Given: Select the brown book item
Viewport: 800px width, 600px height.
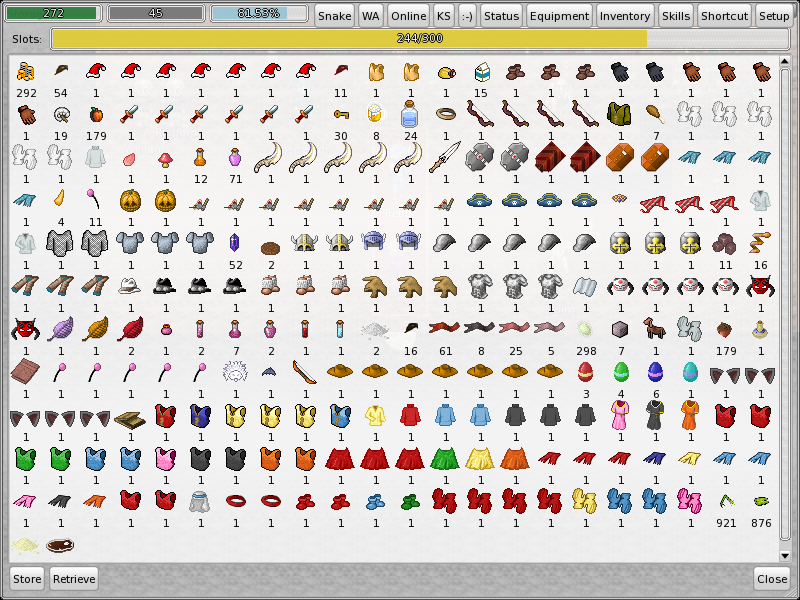Looking at the screenshot, I should (x=24, y=372).
